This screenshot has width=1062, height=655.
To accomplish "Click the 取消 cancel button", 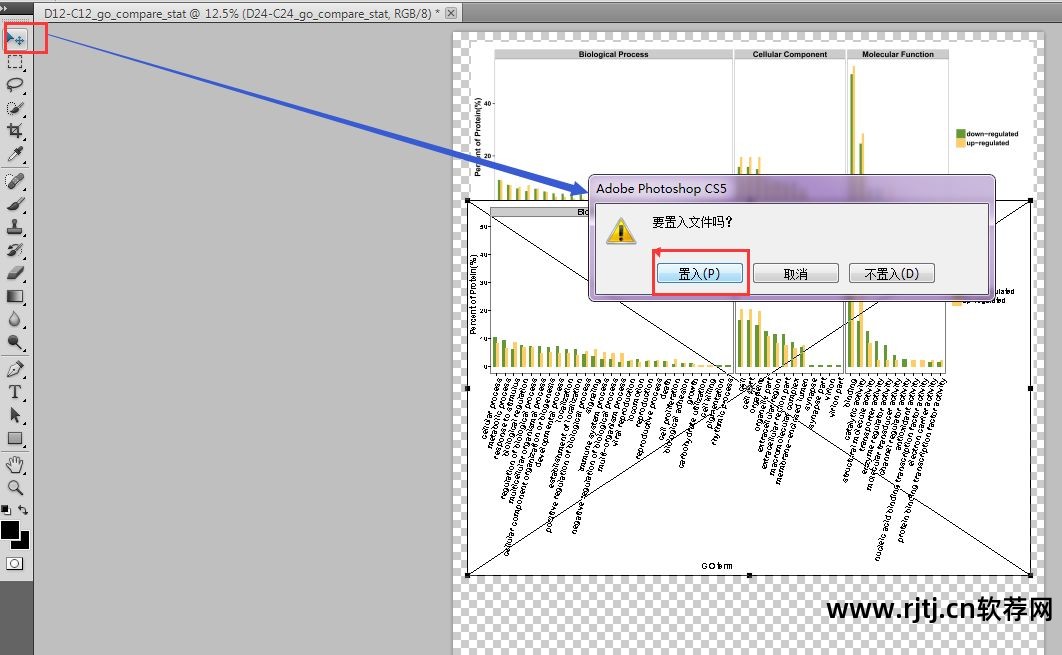I will tap(795, 274).
